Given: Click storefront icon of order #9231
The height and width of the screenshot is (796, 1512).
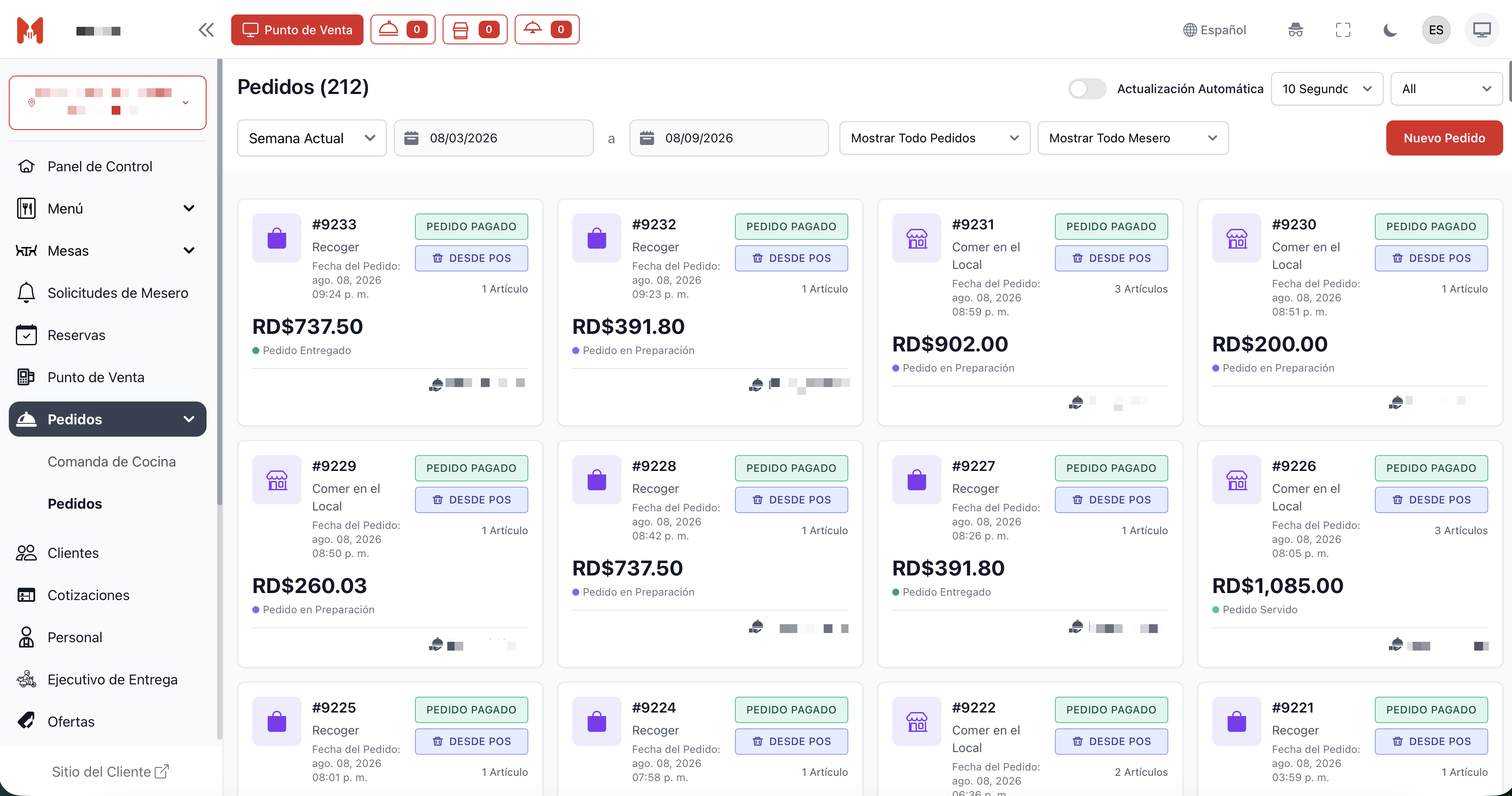Looking at the screenshot, I should (916, 238).
